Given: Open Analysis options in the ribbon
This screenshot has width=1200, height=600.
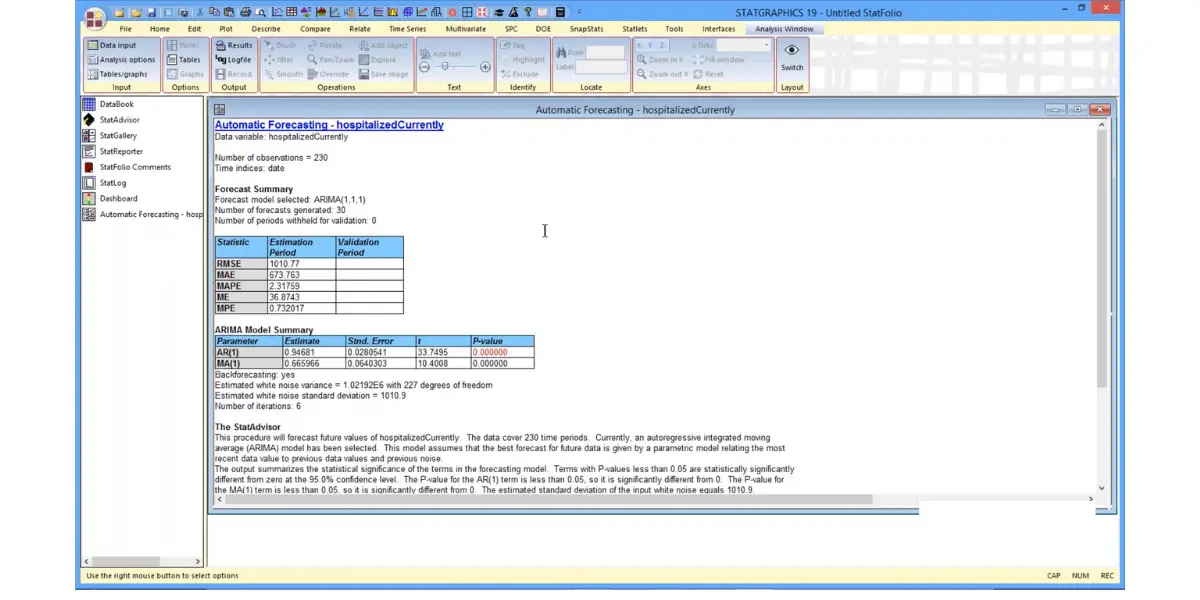Looking at the screenshot, I should (x=120, y=60).
